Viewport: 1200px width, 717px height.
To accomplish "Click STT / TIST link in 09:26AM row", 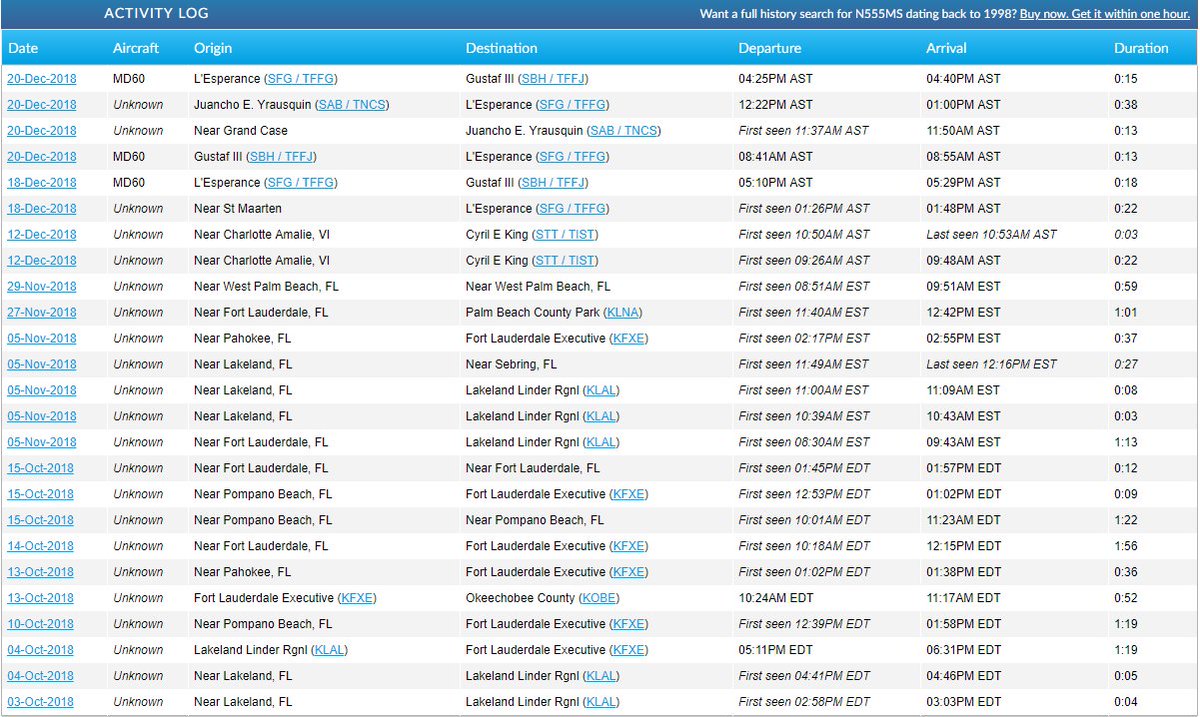I will [x=565, y=261].
